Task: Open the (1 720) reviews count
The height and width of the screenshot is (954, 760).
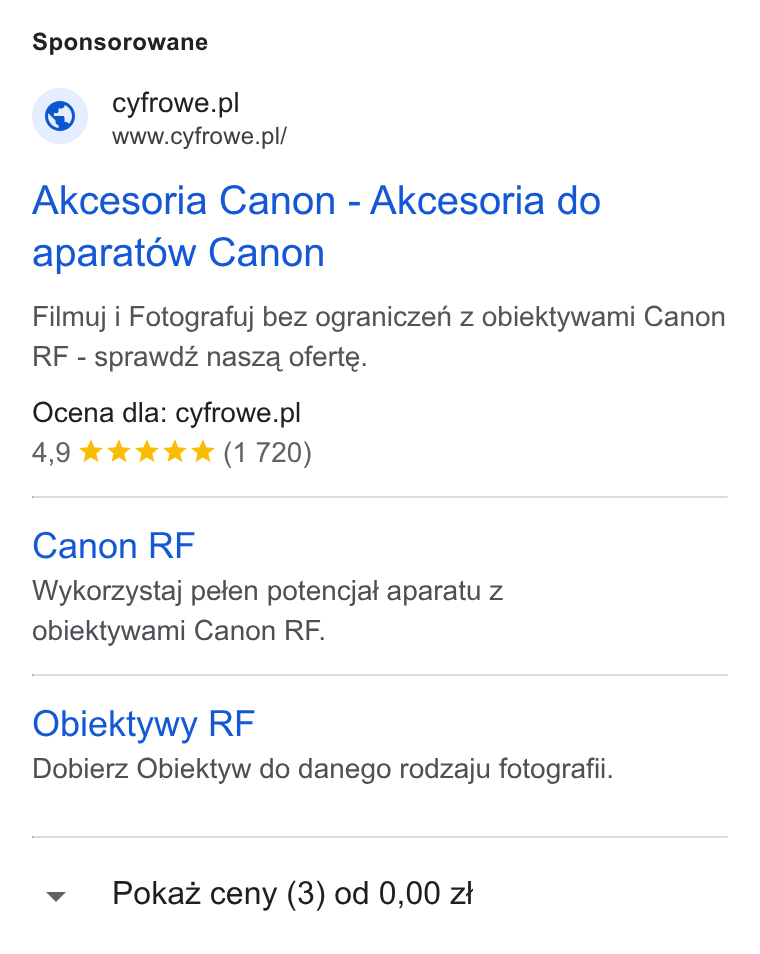Action: click(267, 453)
